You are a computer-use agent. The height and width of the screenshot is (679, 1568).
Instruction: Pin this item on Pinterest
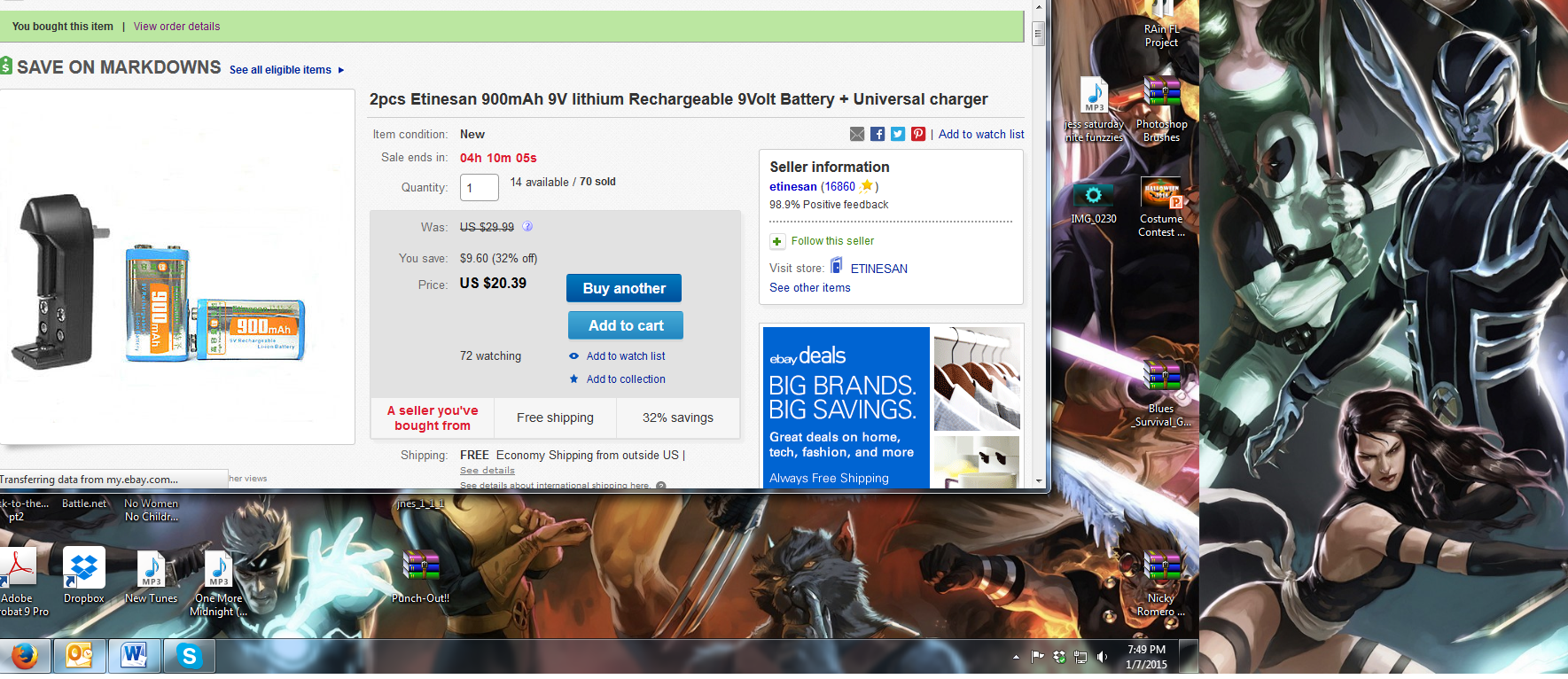918,134
